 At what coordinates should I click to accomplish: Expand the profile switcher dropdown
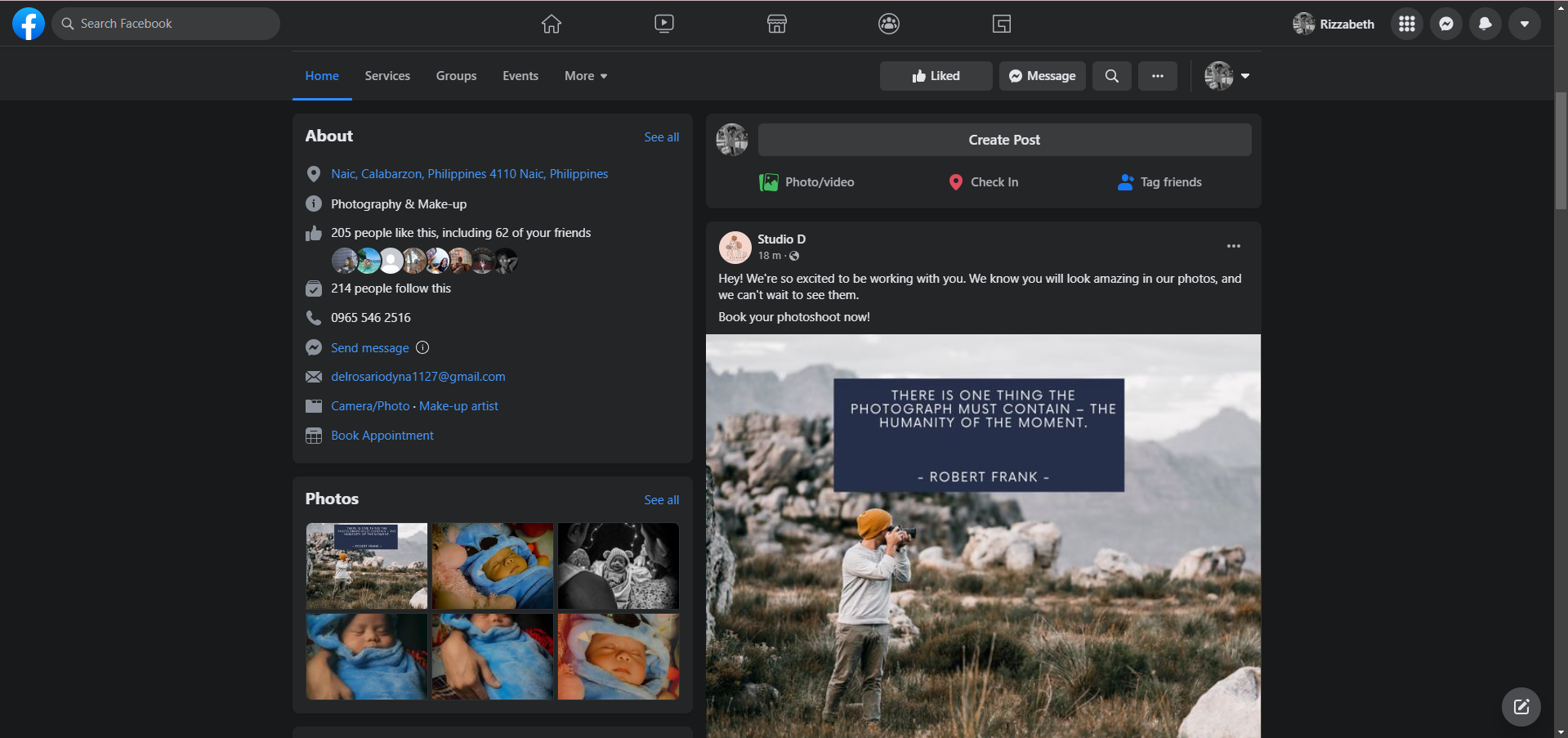1227,76
